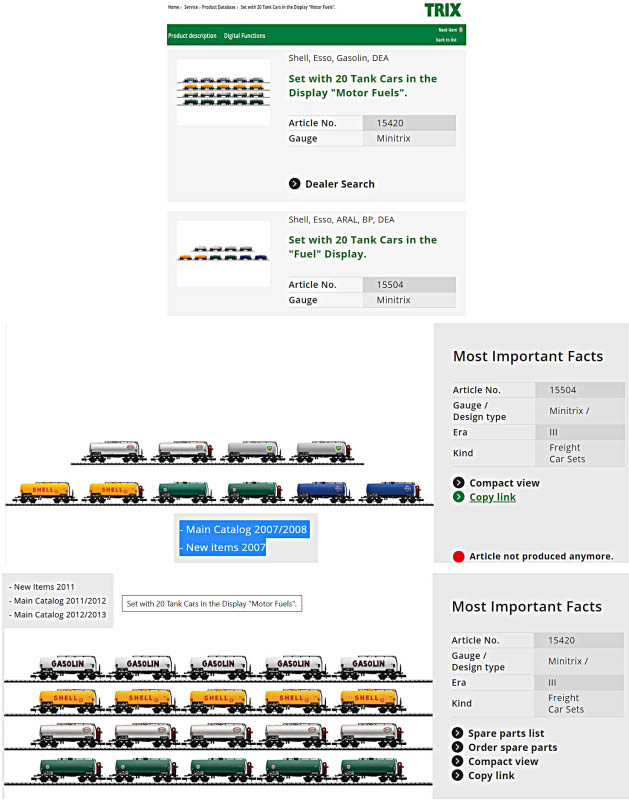This screenshot has height=800, width=629.
Task: Click the Compact view arrow icon for article 15504
Action: pos(459,483)
